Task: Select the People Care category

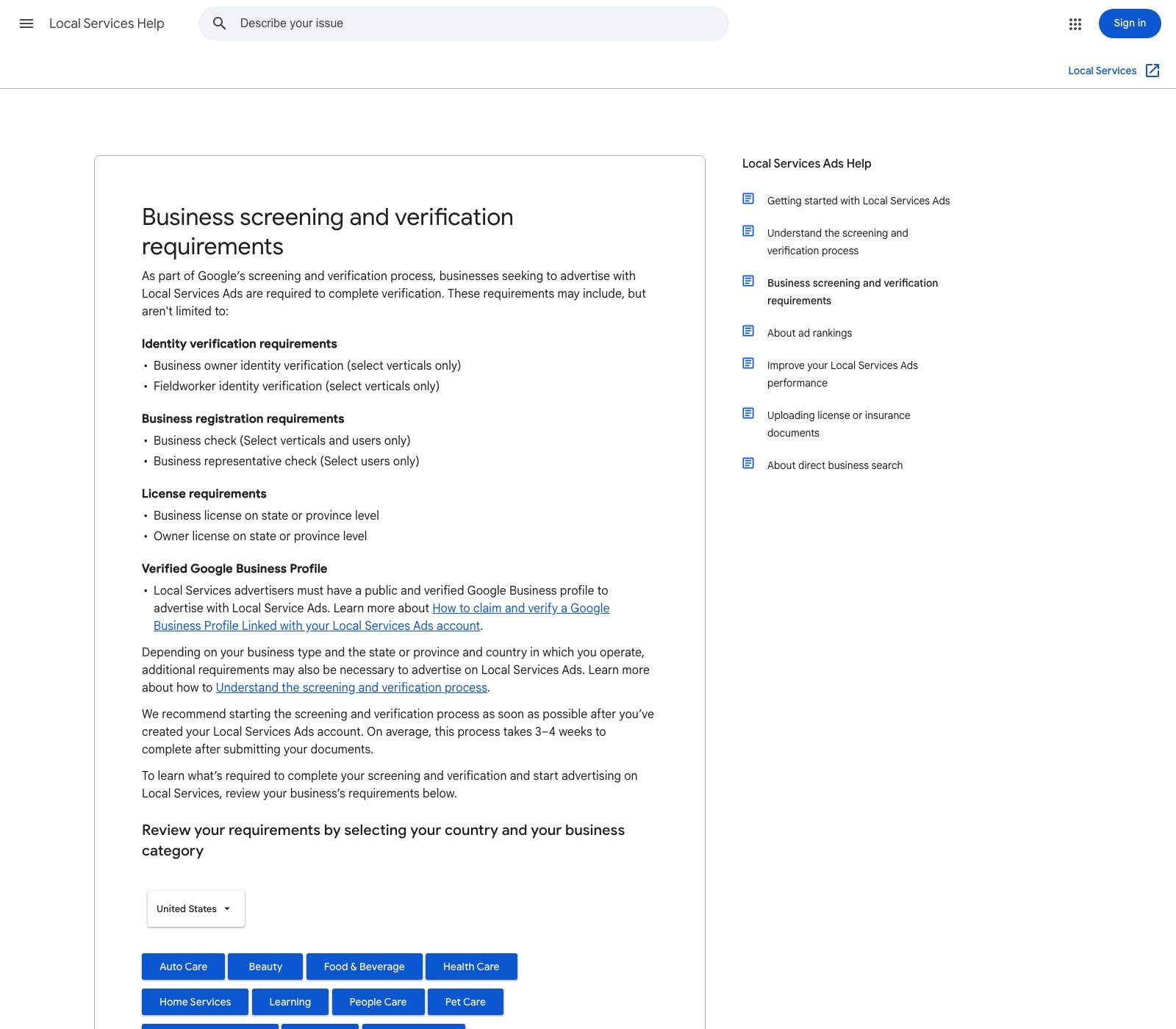Action: 378,1002
